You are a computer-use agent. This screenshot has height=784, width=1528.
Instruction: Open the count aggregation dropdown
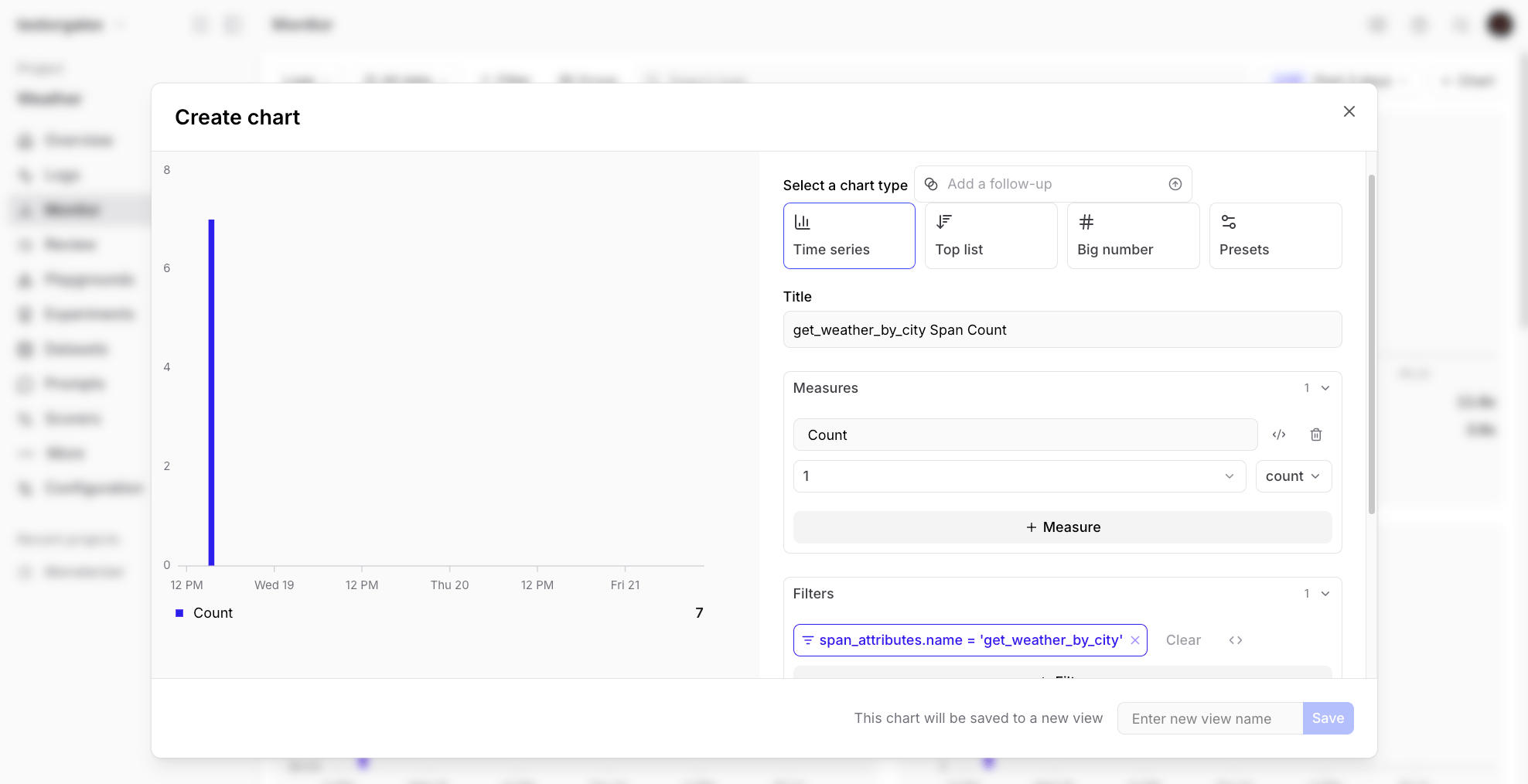click(1293, 476)
